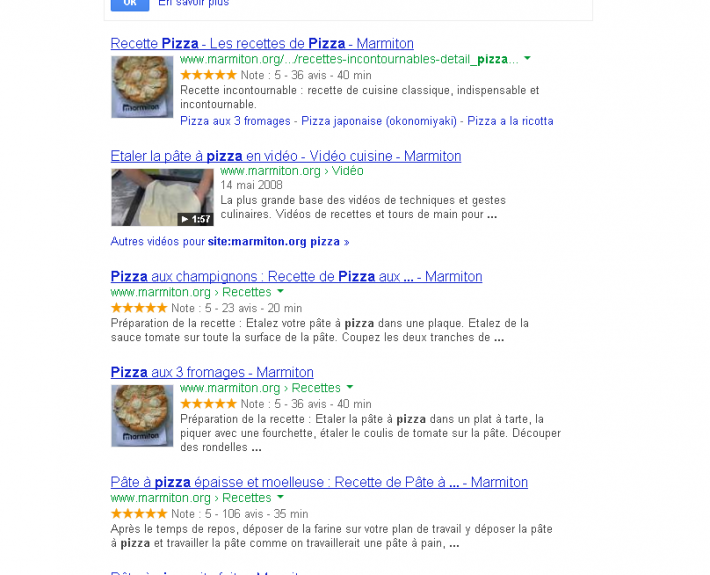Open the 'Pizza japonaise (okonomiyaki)' sitelink
Image resolution: width=710 pixels, height=575 pixels.
[x=379, y=121]
